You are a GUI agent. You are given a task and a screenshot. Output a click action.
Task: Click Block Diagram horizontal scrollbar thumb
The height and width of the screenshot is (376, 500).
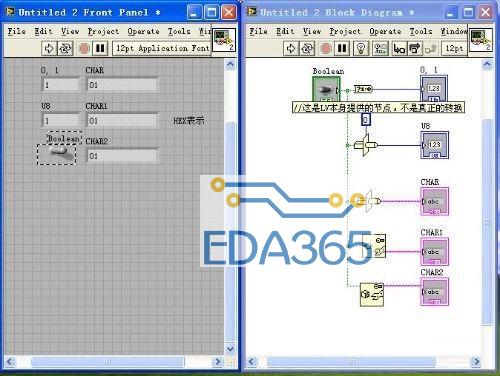click(x=351, y=361)
